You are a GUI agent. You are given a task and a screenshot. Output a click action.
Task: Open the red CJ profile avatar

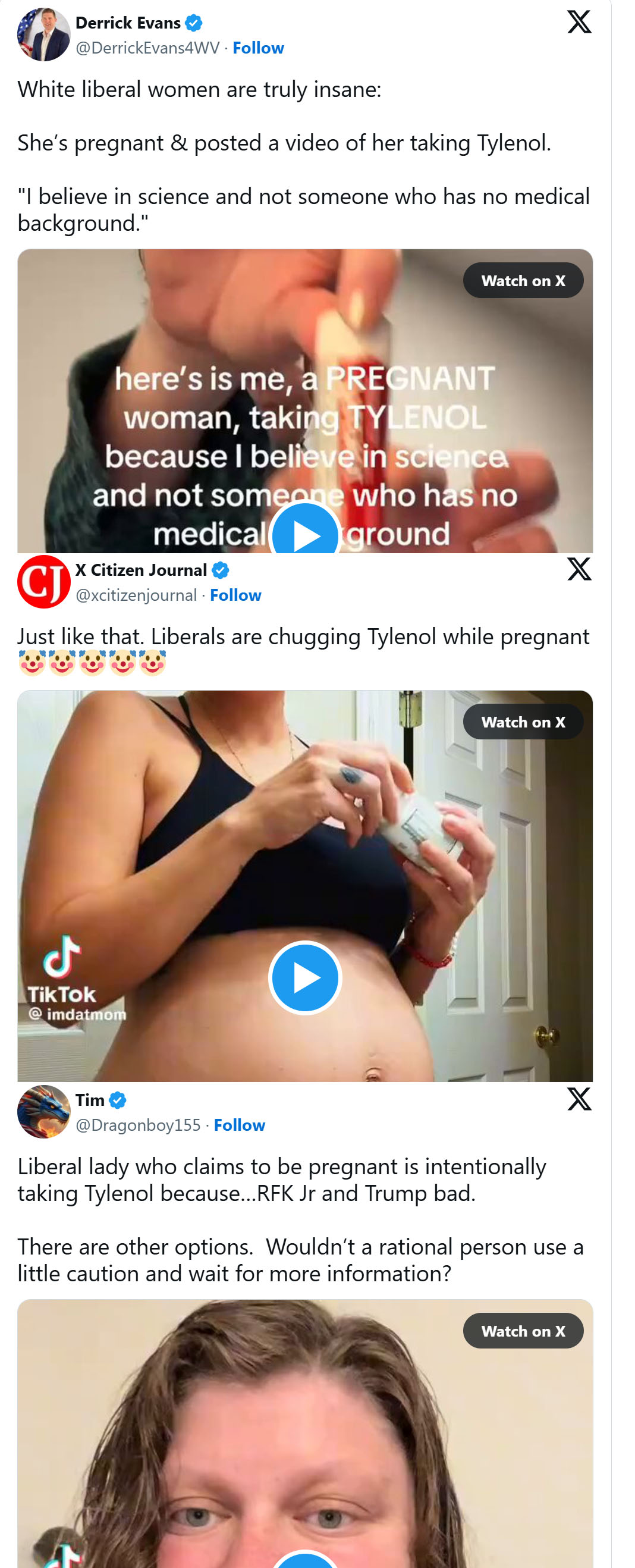coord(44,582)
